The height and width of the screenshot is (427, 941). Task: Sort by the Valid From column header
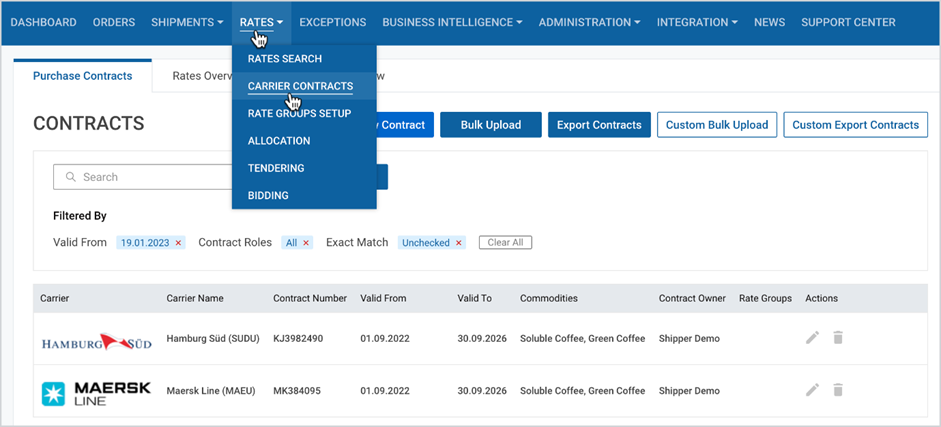(x=383, y=298)
